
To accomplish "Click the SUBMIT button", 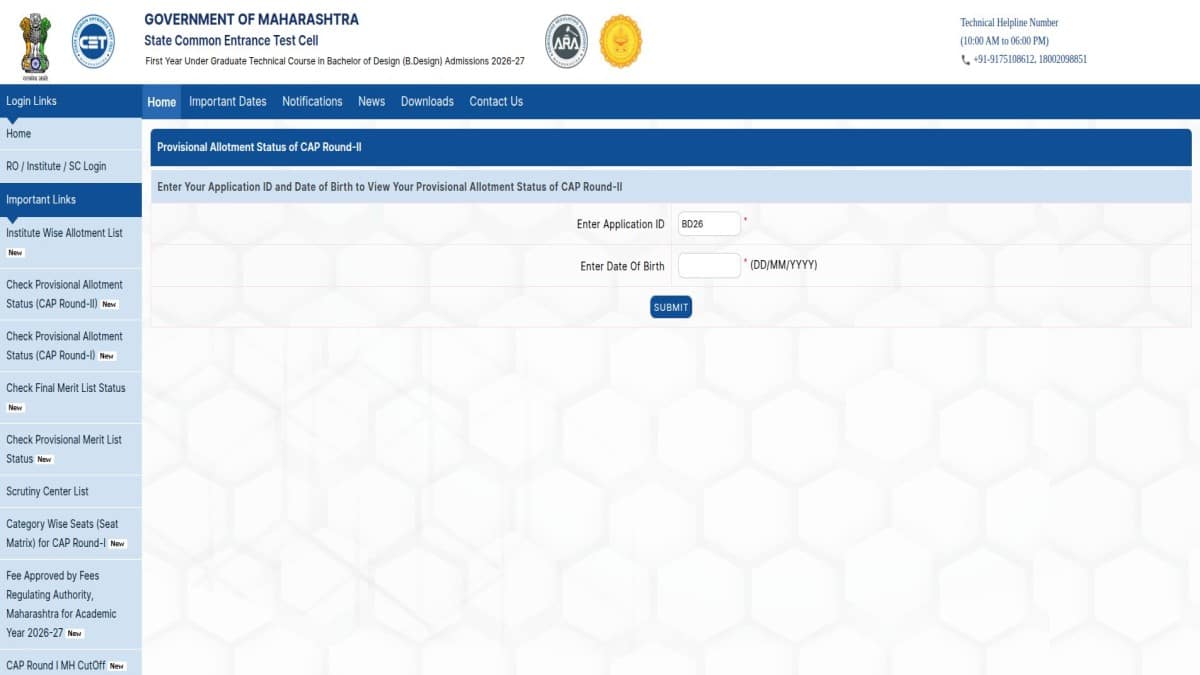I will (671, 307).
